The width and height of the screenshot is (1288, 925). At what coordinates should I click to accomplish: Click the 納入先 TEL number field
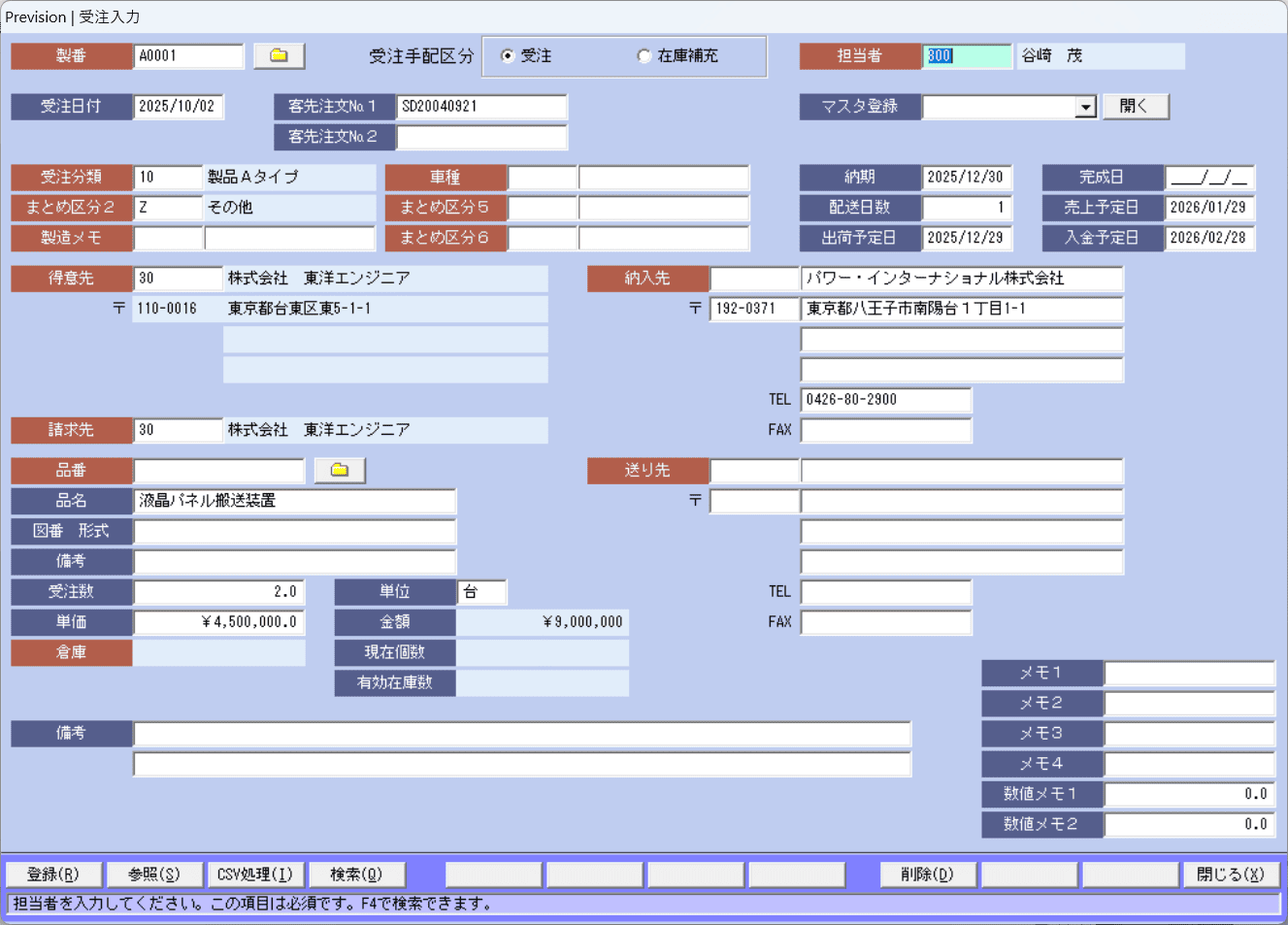[x=885, y=400]
